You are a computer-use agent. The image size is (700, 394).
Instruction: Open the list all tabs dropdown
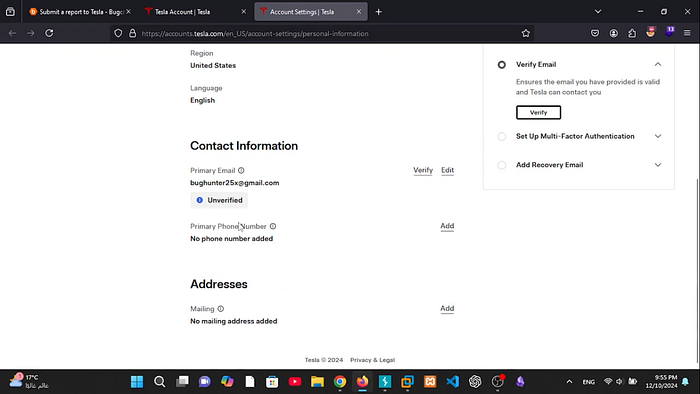click(598, 12)
